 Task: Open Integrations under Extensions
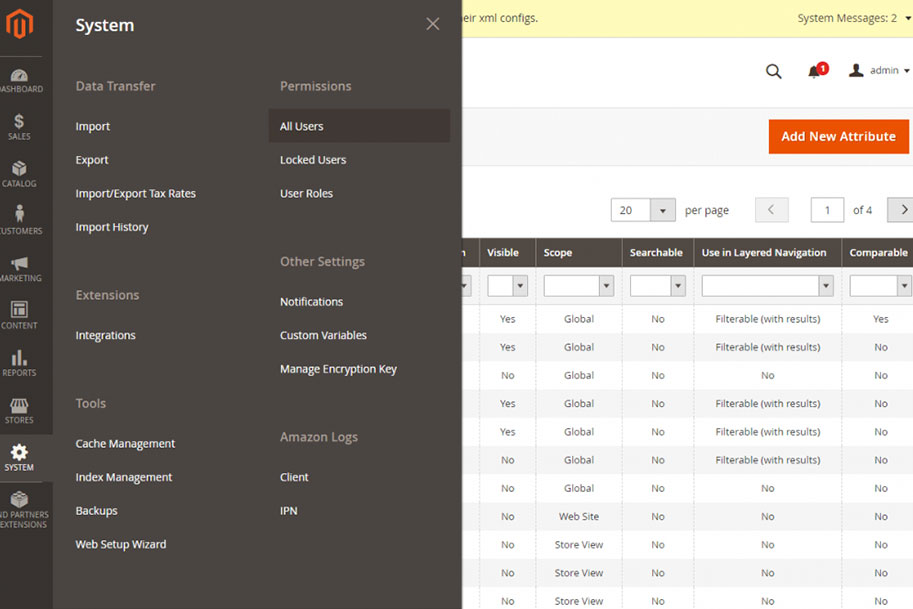105,335
